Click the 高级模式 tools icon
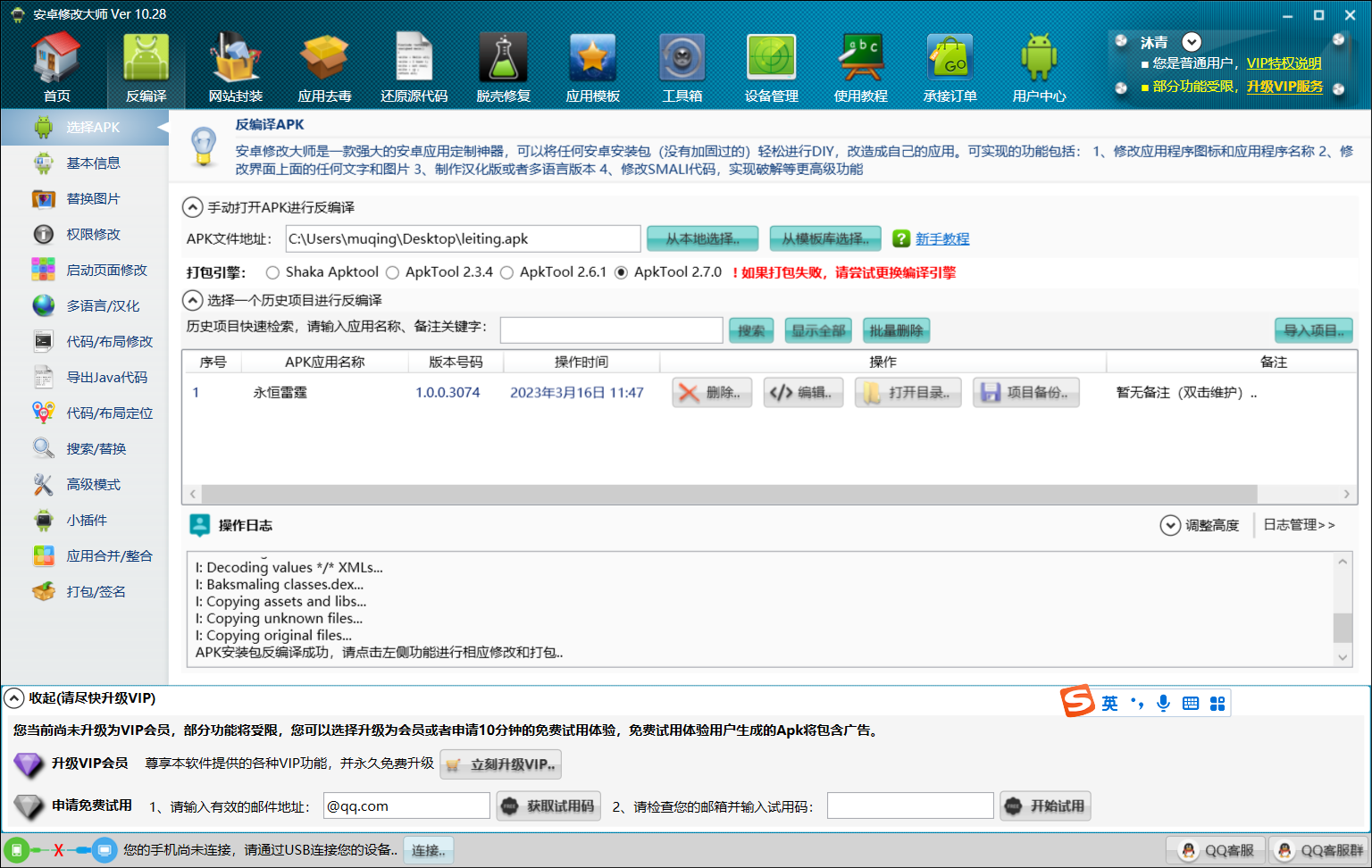Image resolution: width=1372 pixels, height=868 pixels. (x=44, y=485)
